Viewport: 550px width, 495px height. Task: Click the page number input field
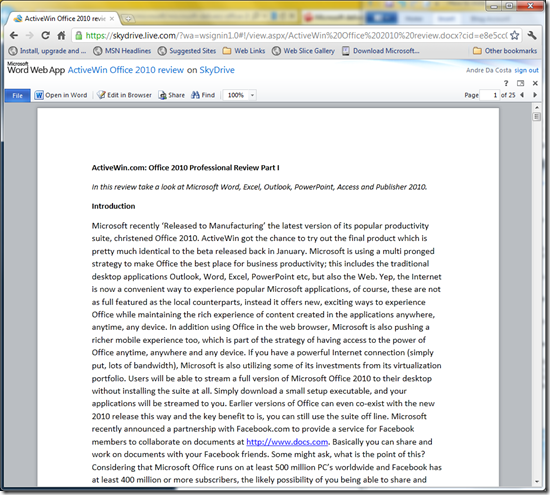coord(489,95)
